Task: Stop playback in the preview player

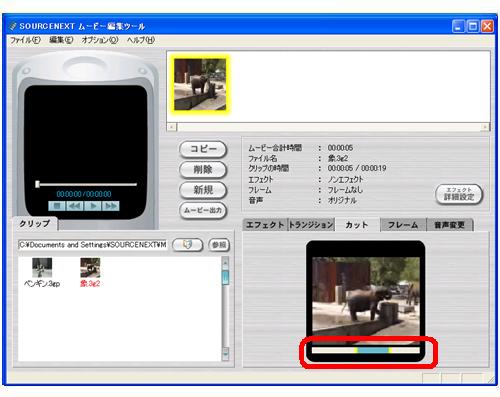Action: [x=57, y=206]
